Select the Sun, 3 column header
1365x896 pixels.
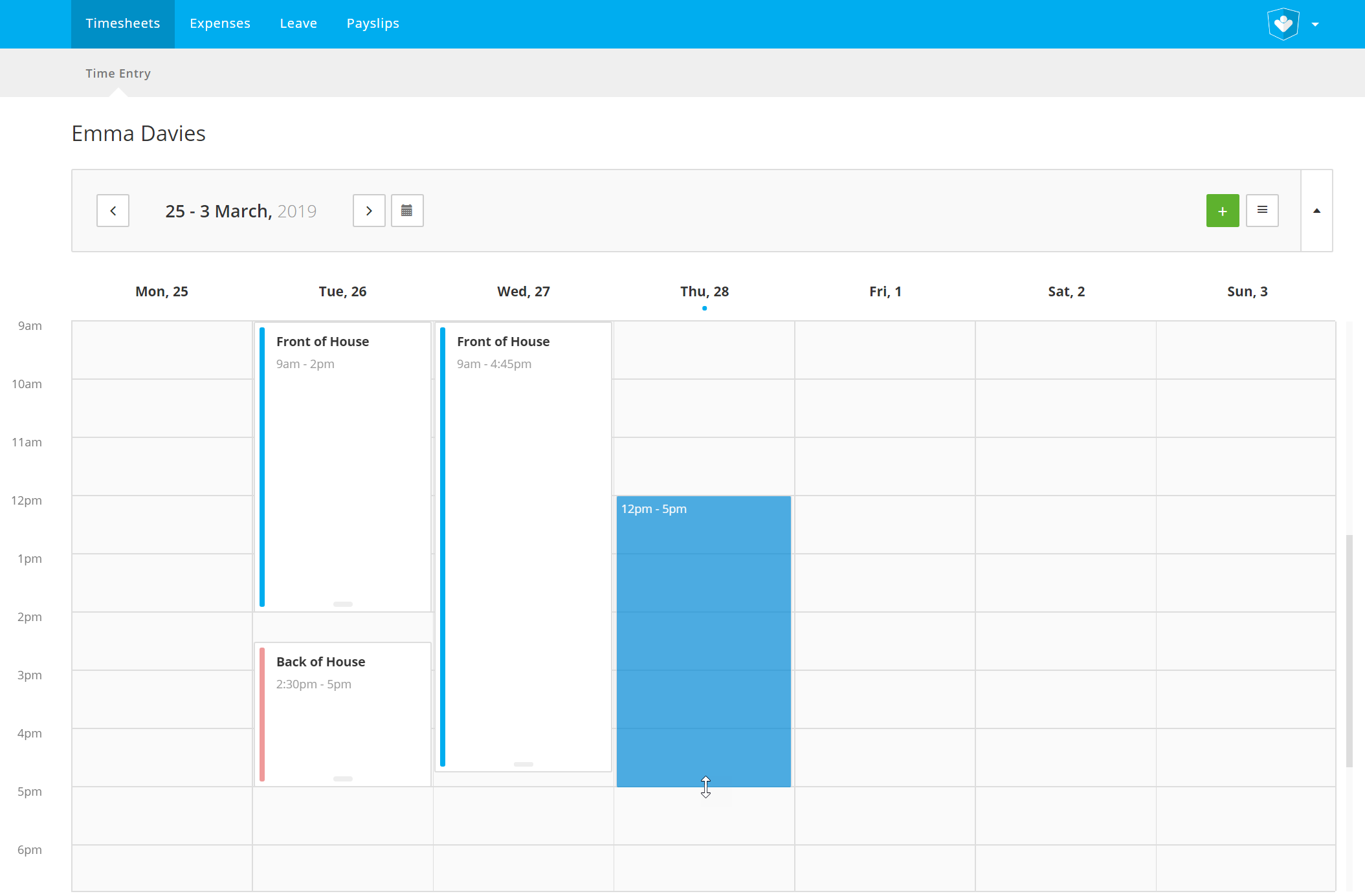pyautogui.click(x=1247, y=292)
